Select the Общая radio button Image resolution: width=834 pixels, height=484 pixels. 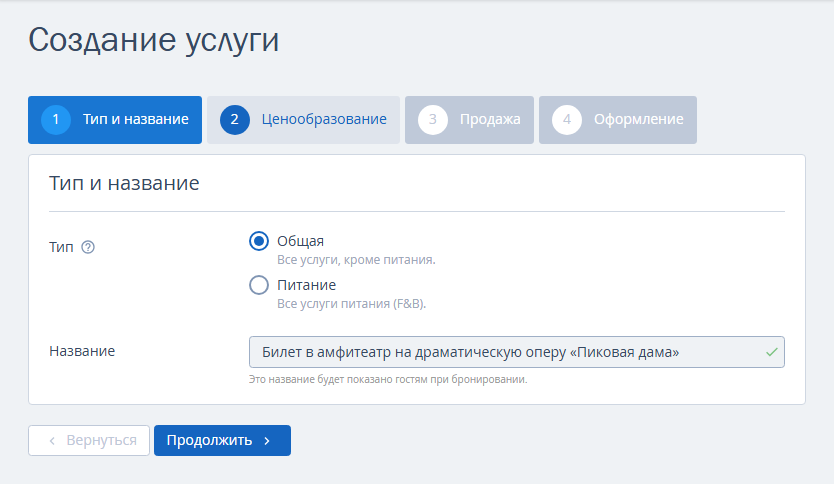[x=259, y=241]
